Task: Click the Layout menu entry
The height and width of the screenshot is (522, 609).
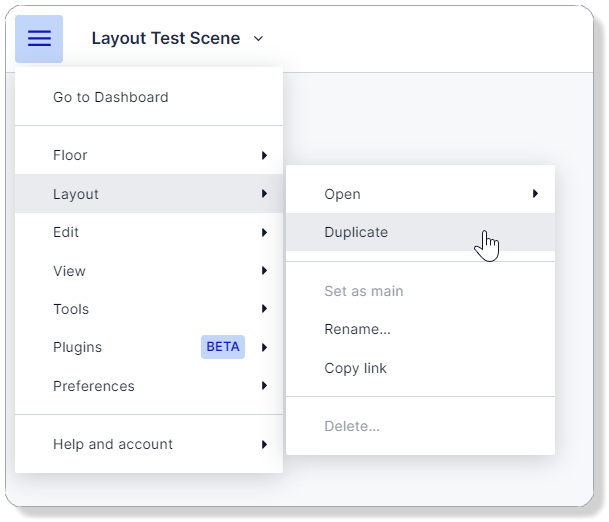Action: click(76, 194)
